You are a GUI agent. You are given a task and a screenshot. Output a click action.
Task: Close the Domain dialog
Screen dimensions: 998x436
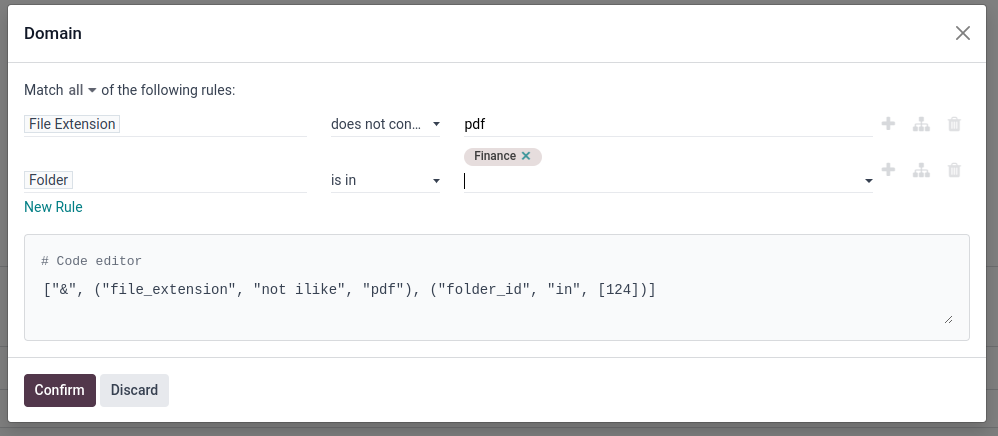pyautogui.click(x=962, y=33)
